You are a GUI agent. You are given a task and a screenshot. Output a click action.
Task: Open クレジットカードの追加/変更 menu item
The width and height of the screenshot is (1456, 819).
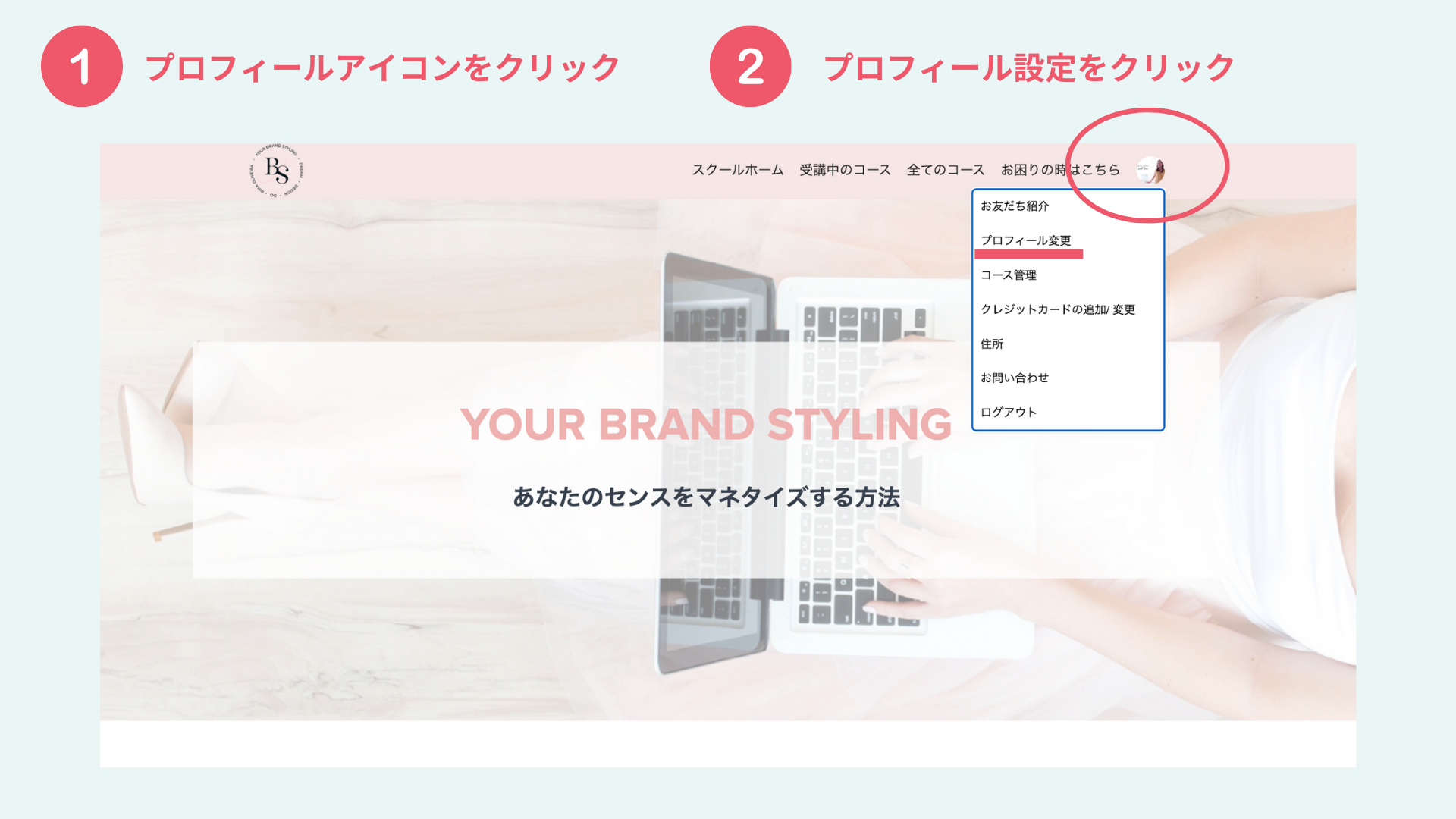tap(1058, 309)
